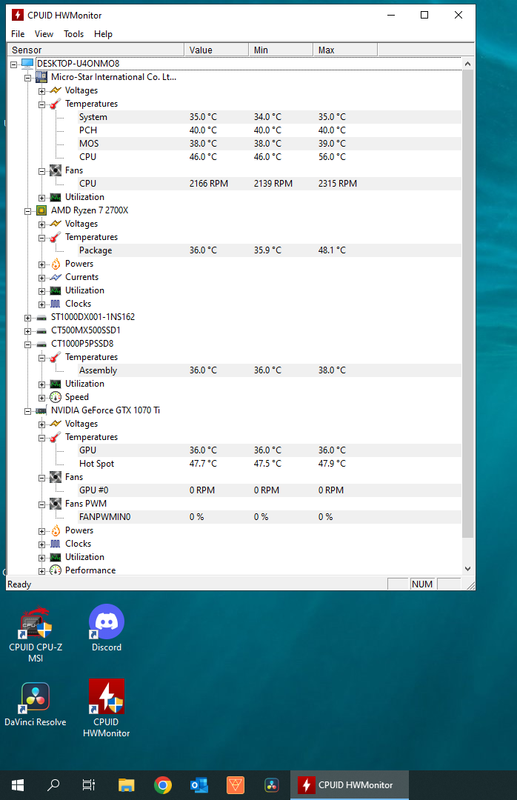Click the Min column header
This screenshot has width=517, height=800.
pyautogui.click(x=281, y=50)
